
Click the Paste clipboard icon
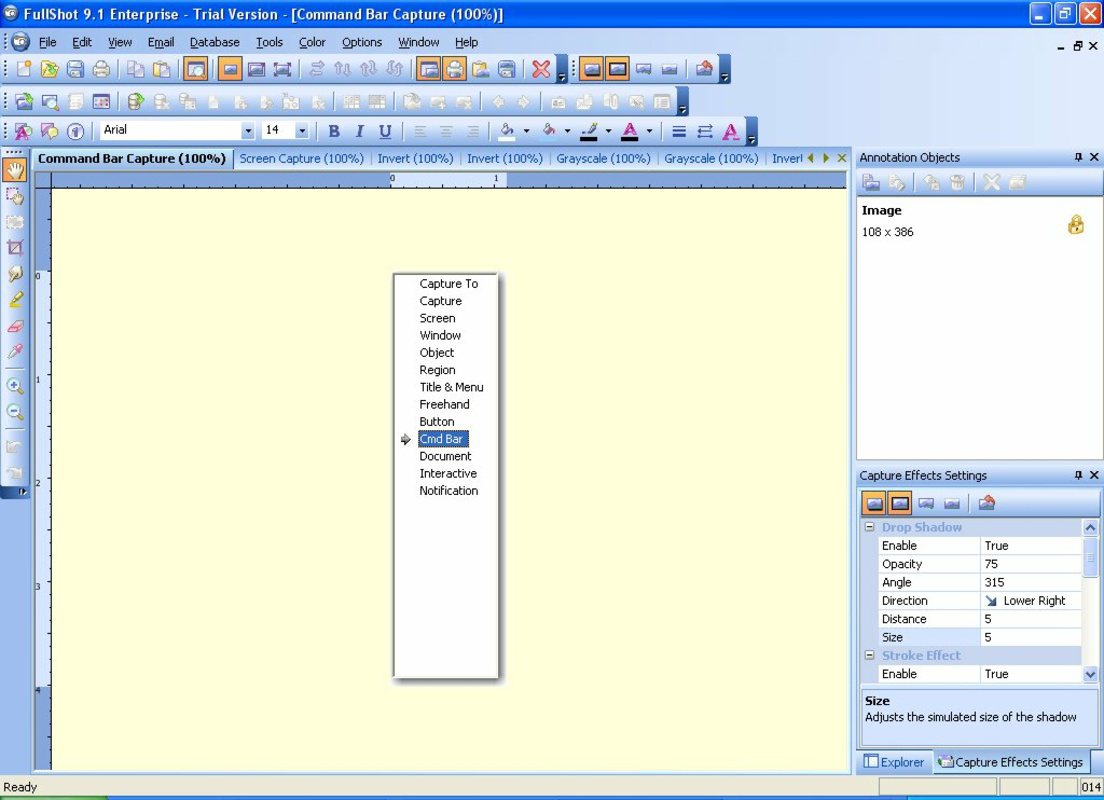click(x=162, y=68)
